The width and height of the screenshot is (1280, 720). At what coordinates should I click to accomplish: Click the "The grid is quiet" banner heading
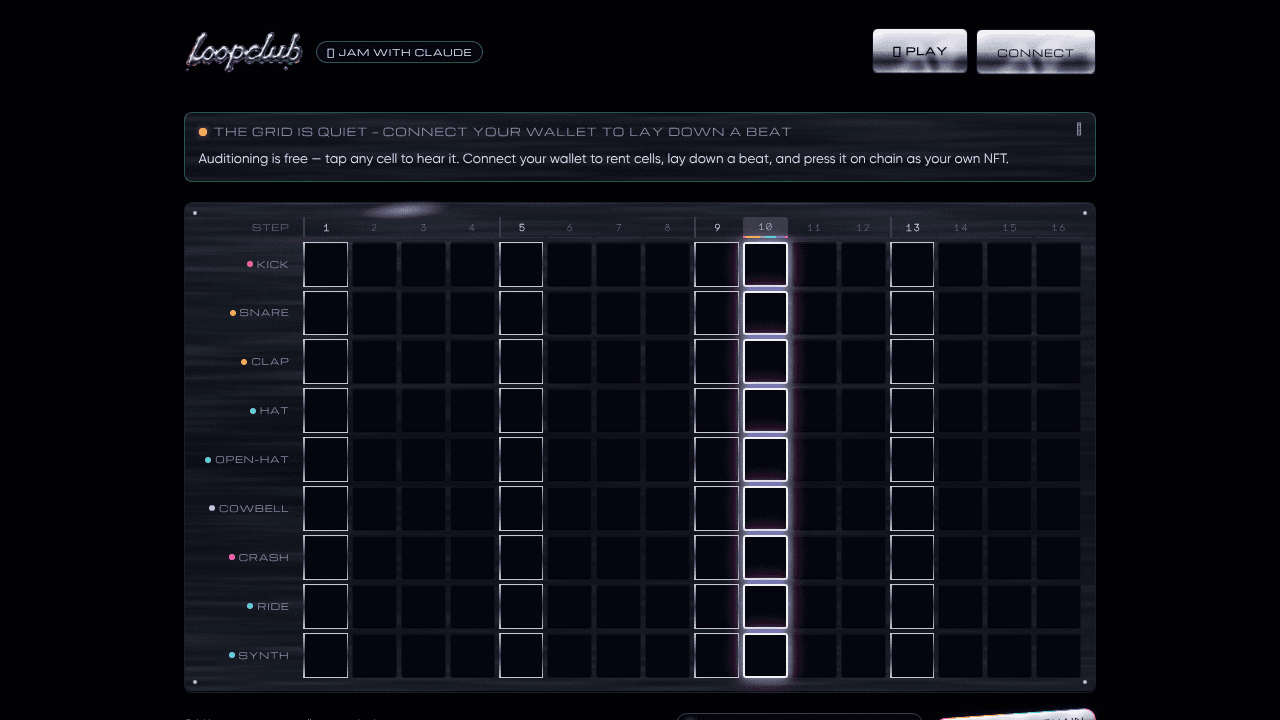click(502, 132)
